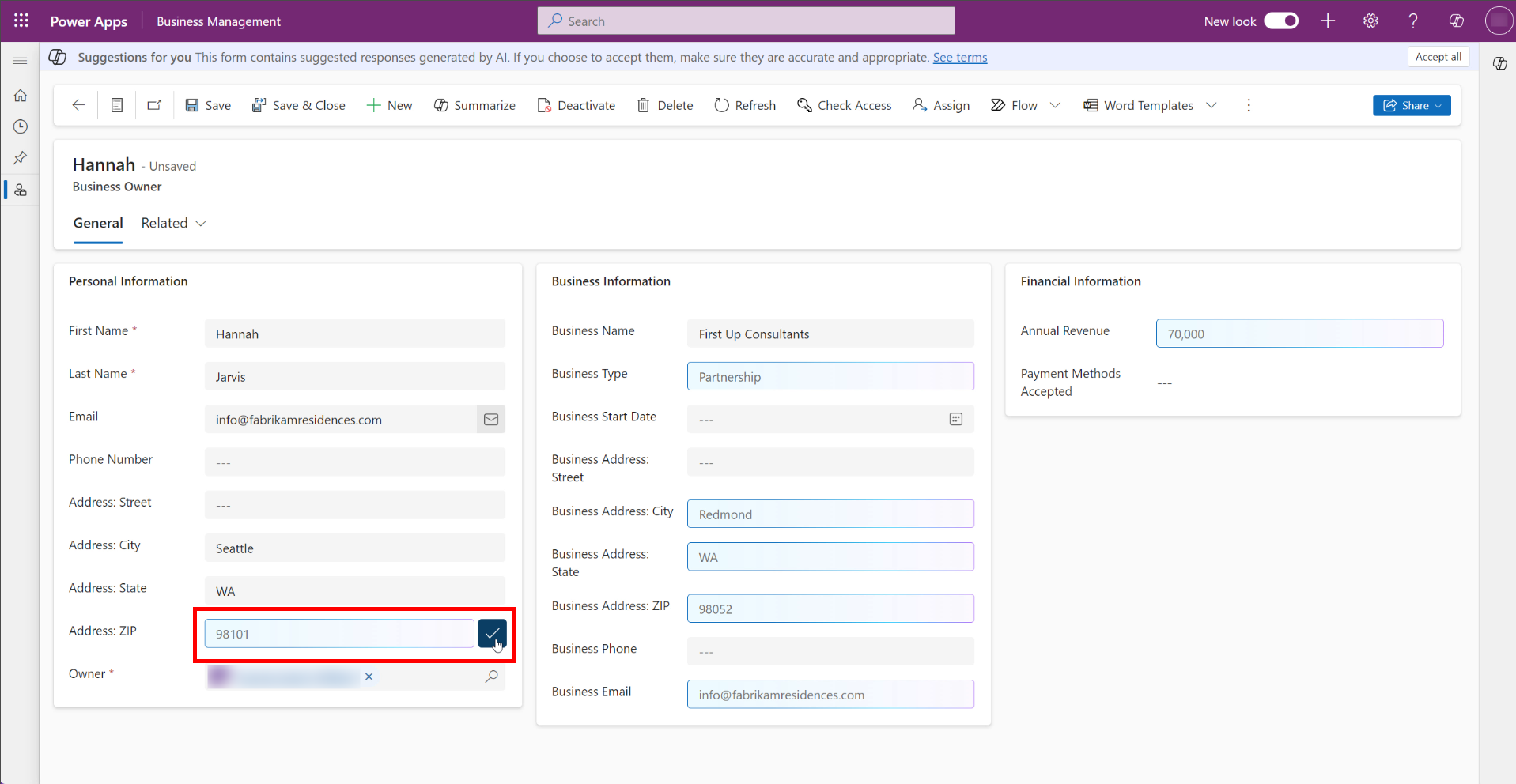Go to Home in the left sidebar
The height and width of the screenshot is (784, 1516).
click(21, 96)
